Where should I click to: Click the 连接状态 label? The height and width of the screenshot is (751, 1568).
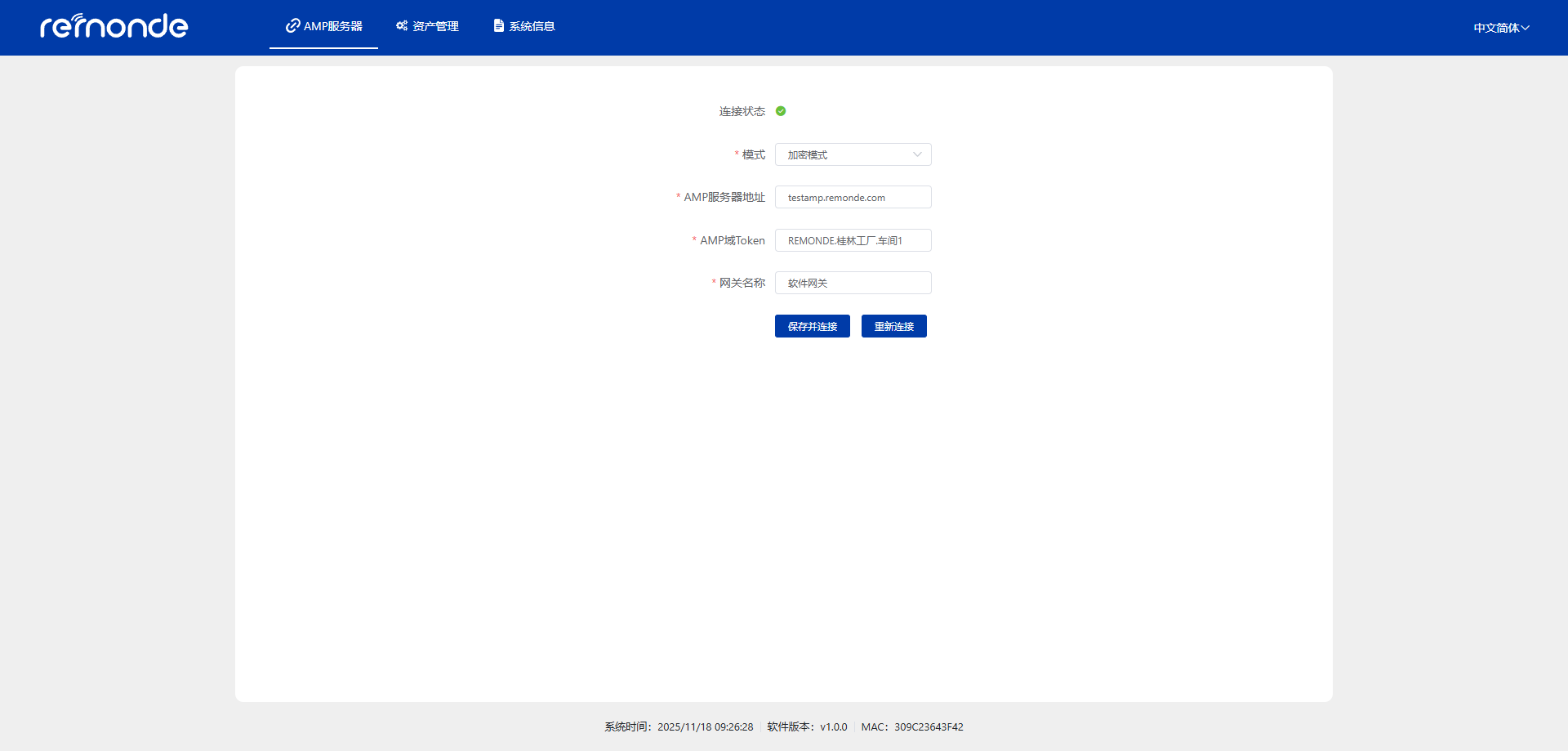tap(742, 111)
